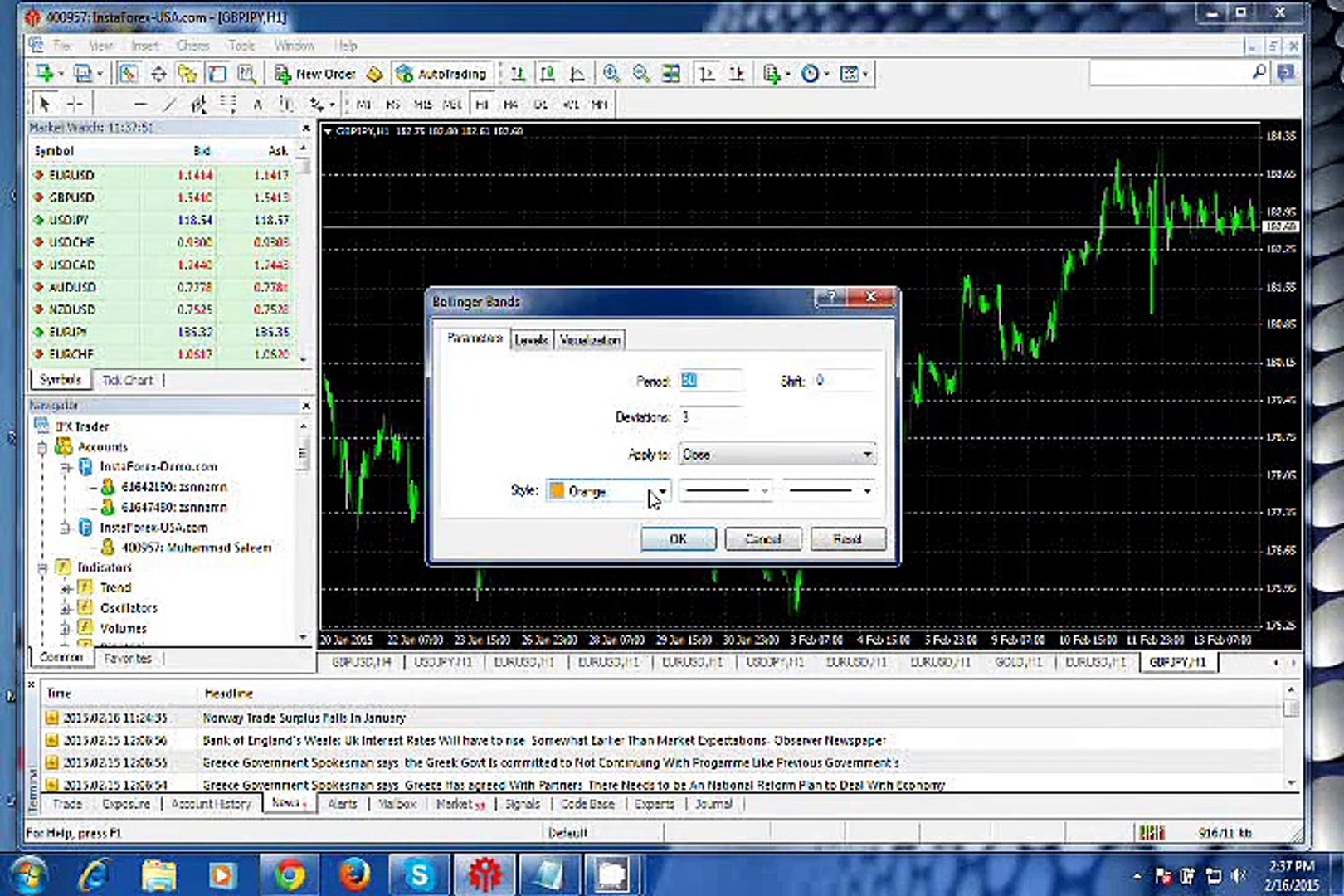Select the Crosshair tool

pyautogui.click(x=73, y=104)
